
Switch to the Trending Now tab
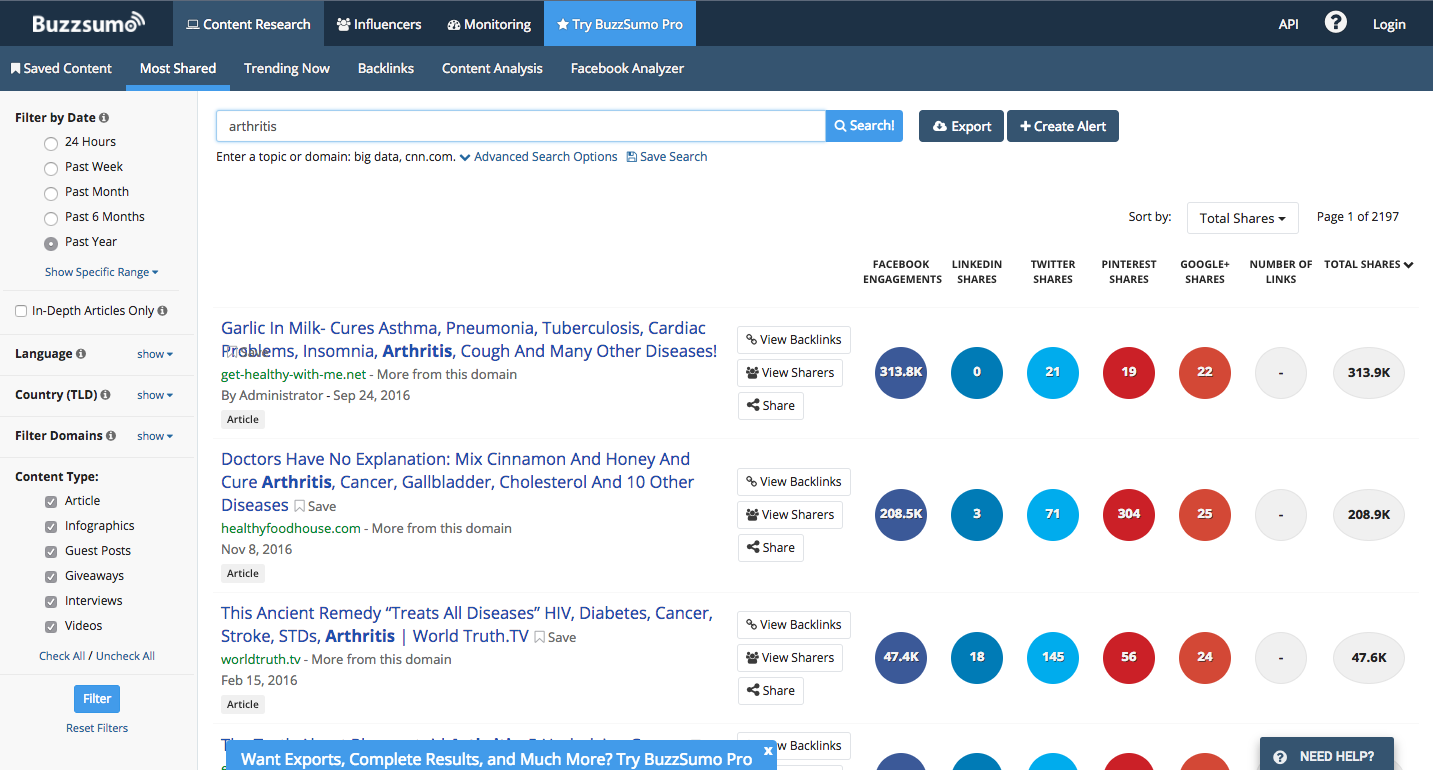pyautogui.click(x=286, y=68)
